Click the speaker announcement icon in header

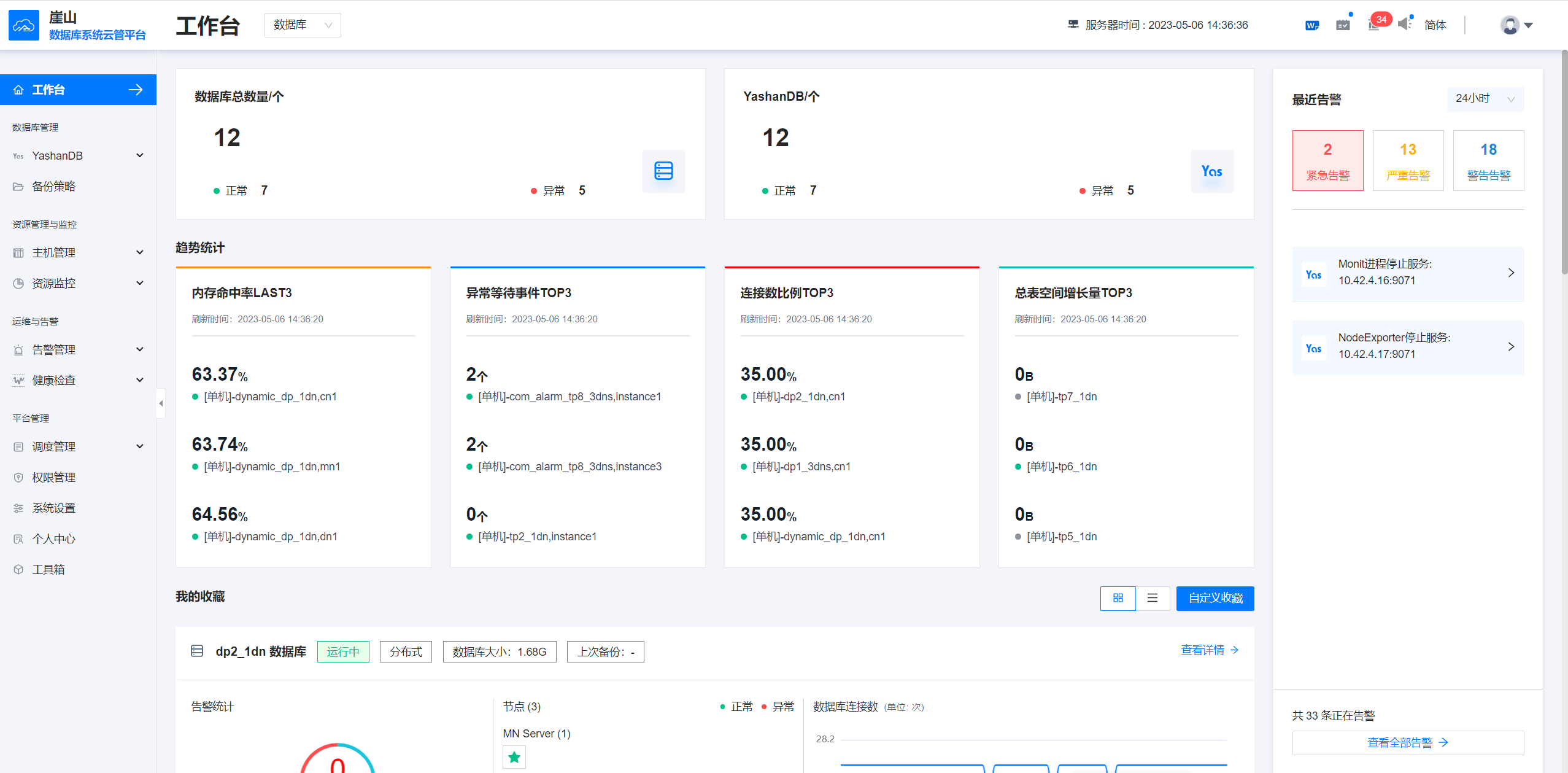(1404, 25)
